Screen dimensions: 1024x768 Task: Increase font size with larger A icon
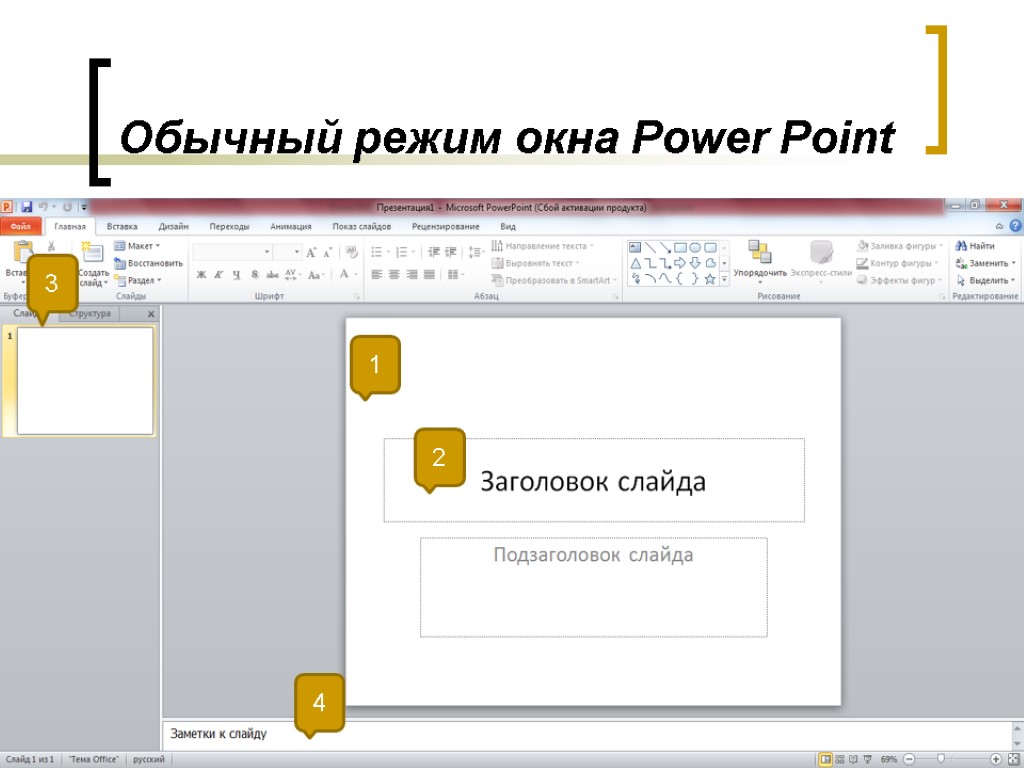(312, 252)
